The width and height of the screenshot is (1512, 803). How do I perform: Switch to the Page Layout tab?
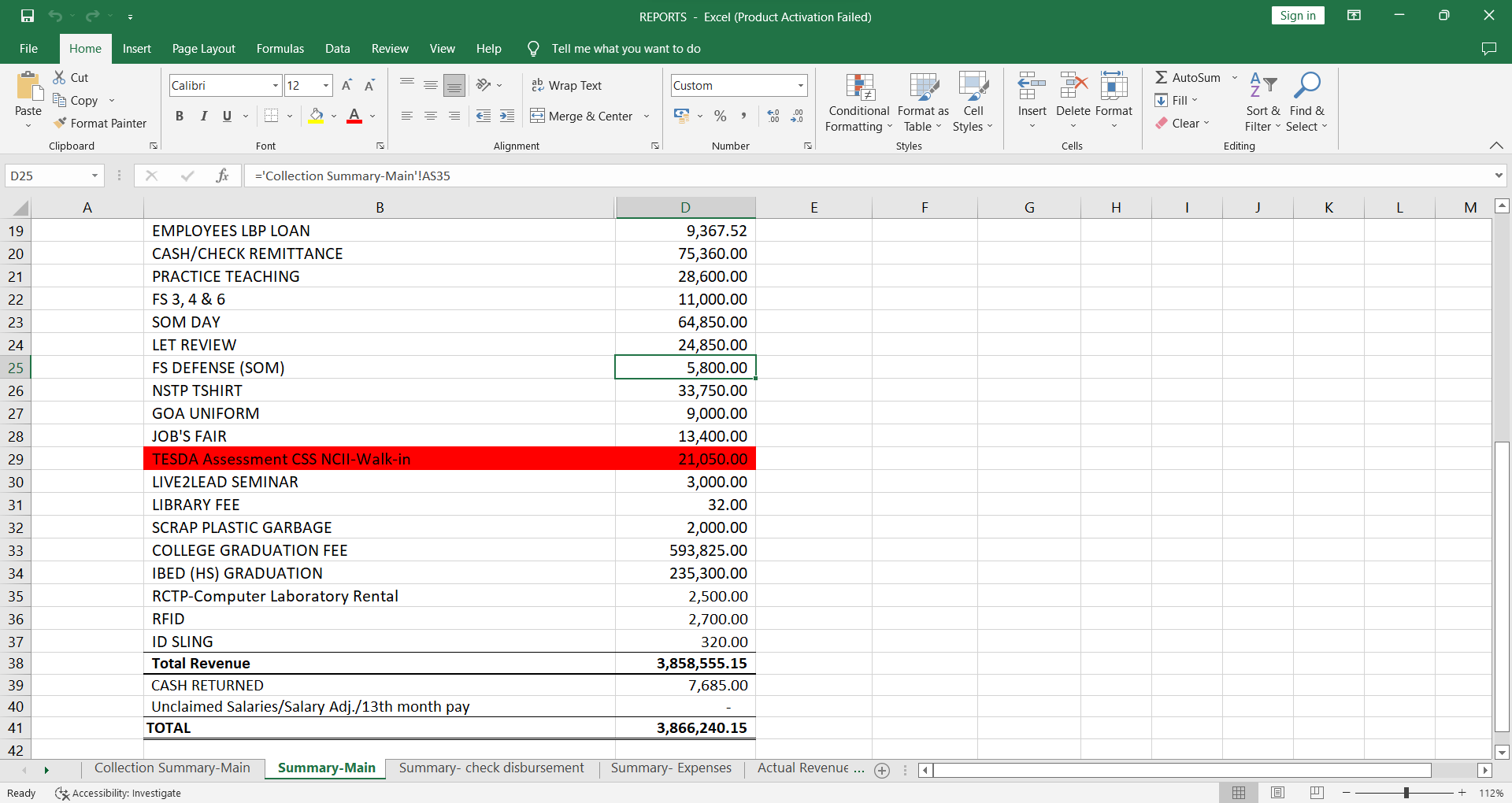(x=203, y=49)
